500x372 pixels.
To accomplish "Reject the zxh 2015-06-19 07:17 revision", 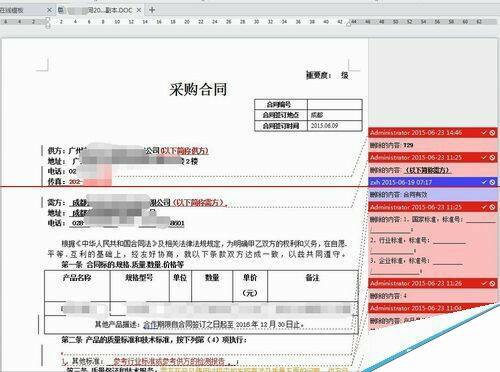I will (x=492, y=182).
